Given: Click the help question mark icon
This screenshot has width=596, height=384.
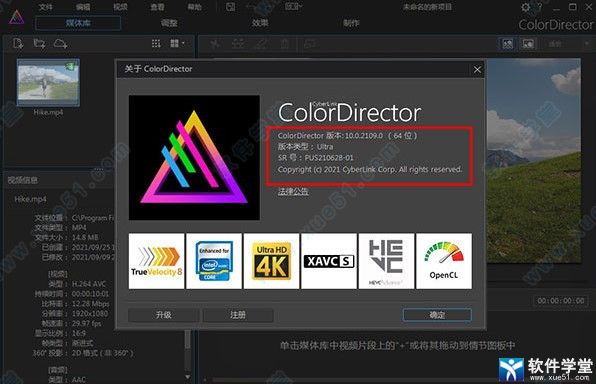Looking at the screenshot, I should point(541,7).
